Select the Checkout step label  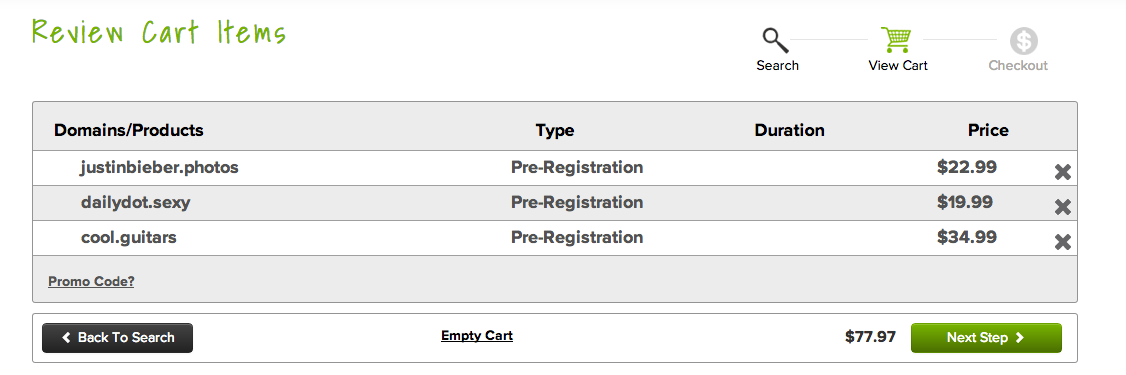click(1018, 65)
